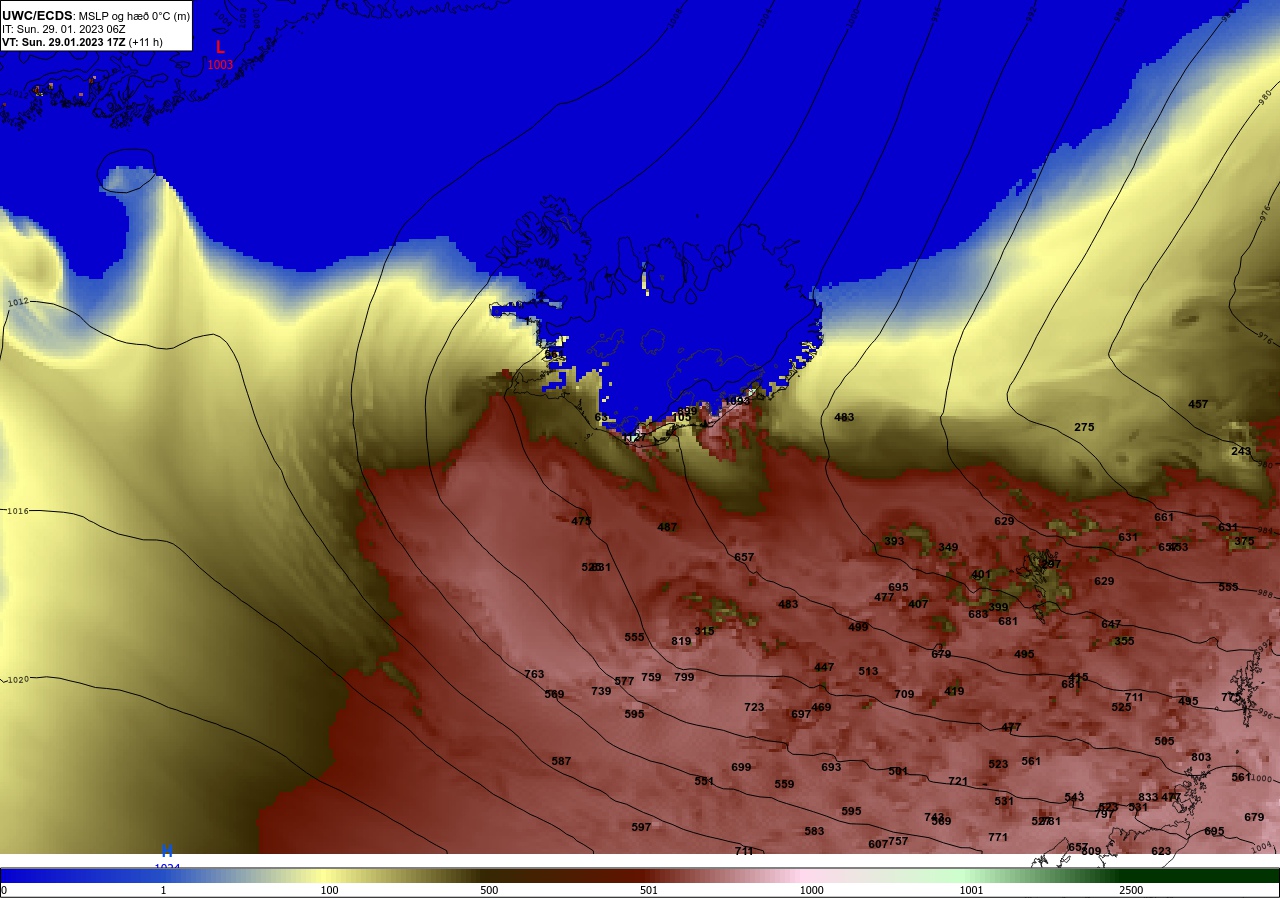1280x898 pixels.
Task: Click the 1012 isobar label
Action: 17,302
